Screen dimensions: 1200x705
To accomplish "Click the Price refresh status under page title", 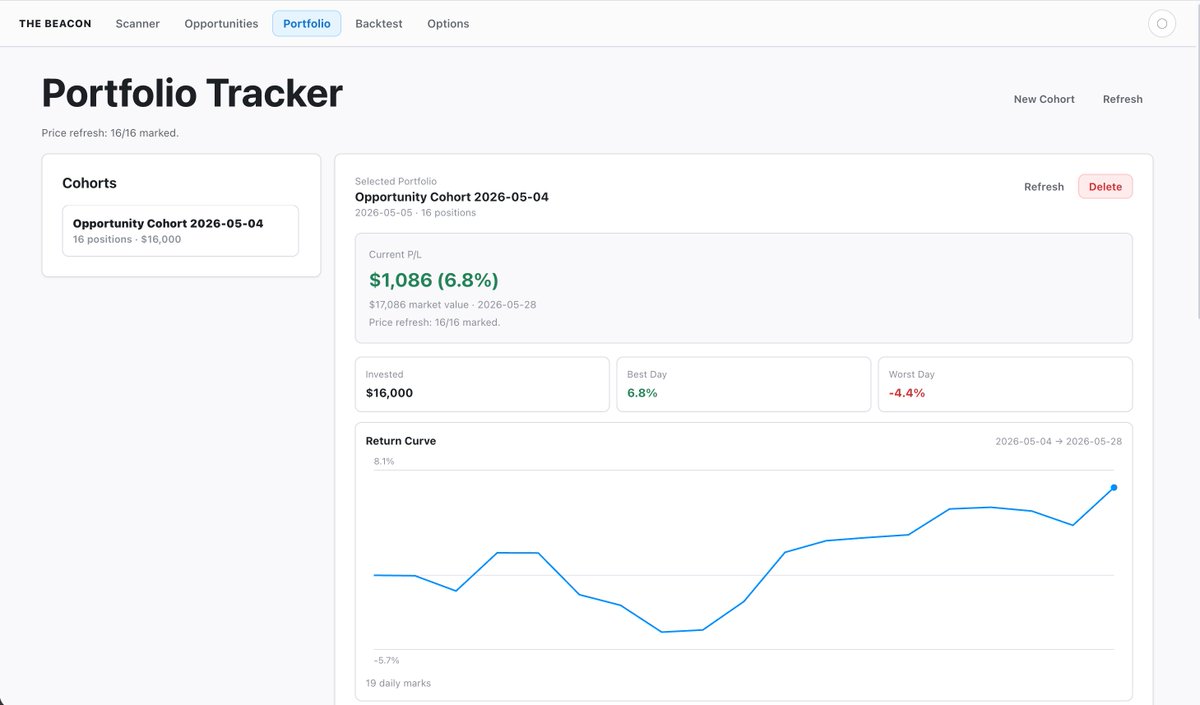I will (110, 133).
